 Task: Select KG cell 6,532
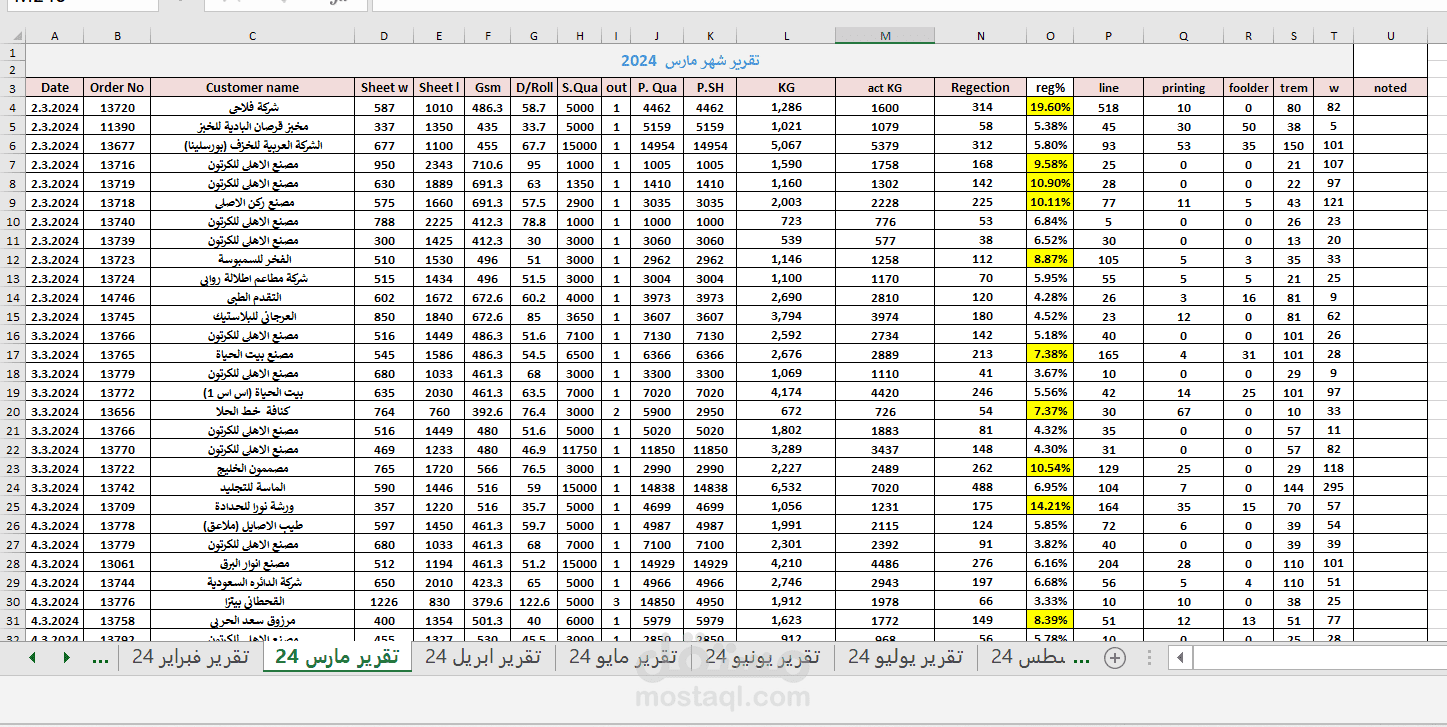click(787, 487)
